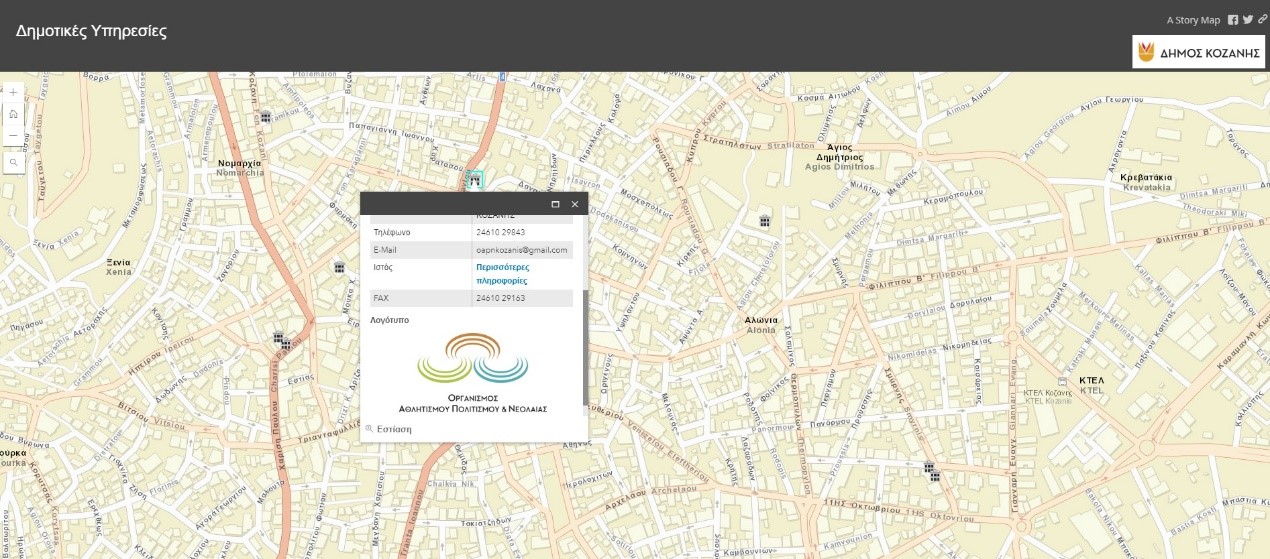Select the highlighted building marker above popup
The width and height of the screenshot is (1270, 559).
coord(474,180)
